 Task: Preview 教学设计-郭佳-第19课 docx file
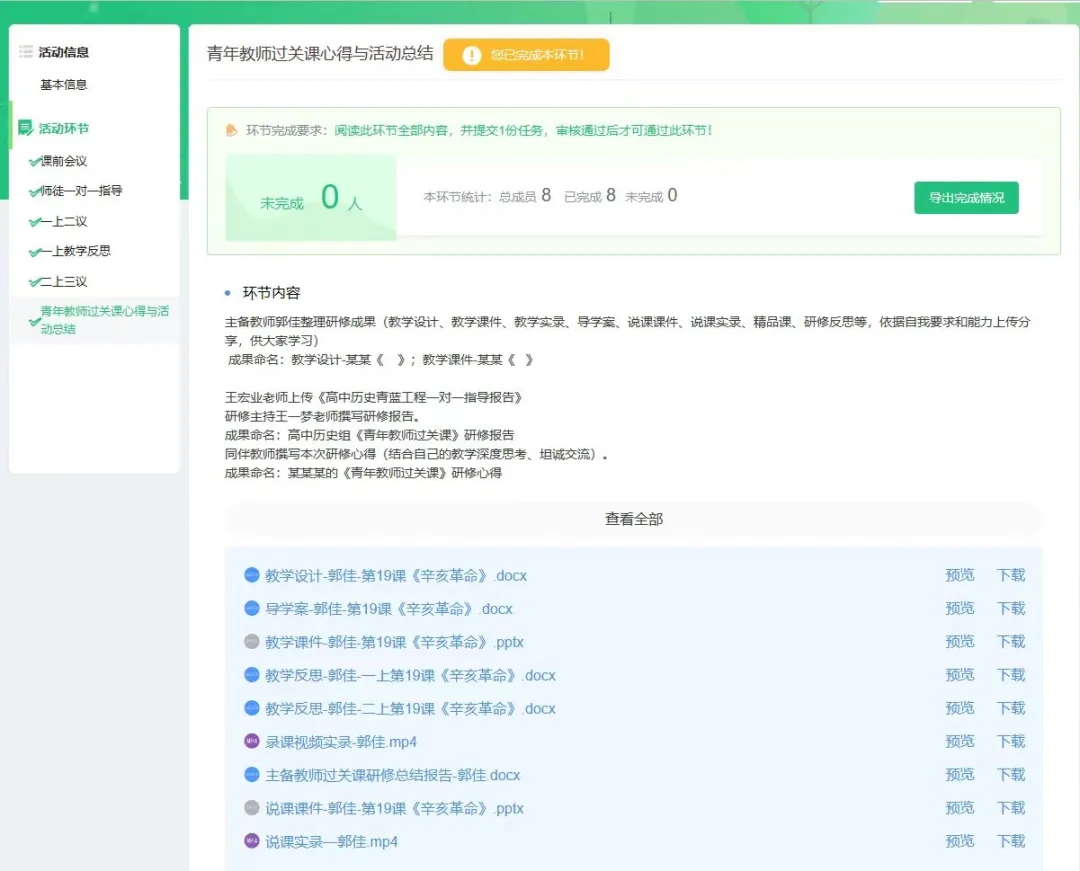click(959, 575)
